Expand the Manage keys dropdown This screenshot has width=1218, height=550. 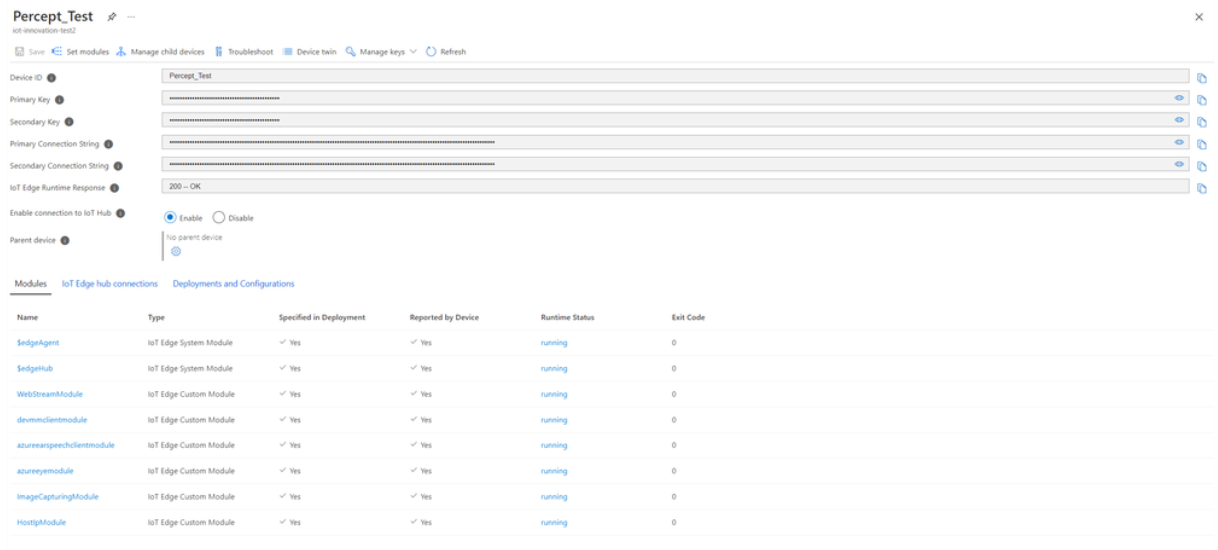coord(412,52)
